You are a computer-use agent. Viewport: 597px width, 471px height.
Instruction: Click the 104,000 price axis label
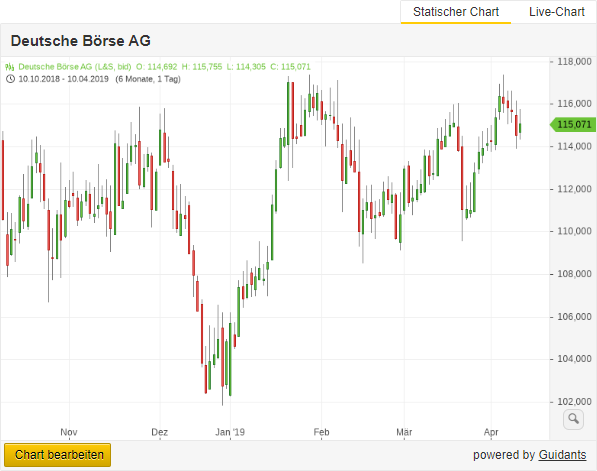pyautogui.click(x=575, y=359)
